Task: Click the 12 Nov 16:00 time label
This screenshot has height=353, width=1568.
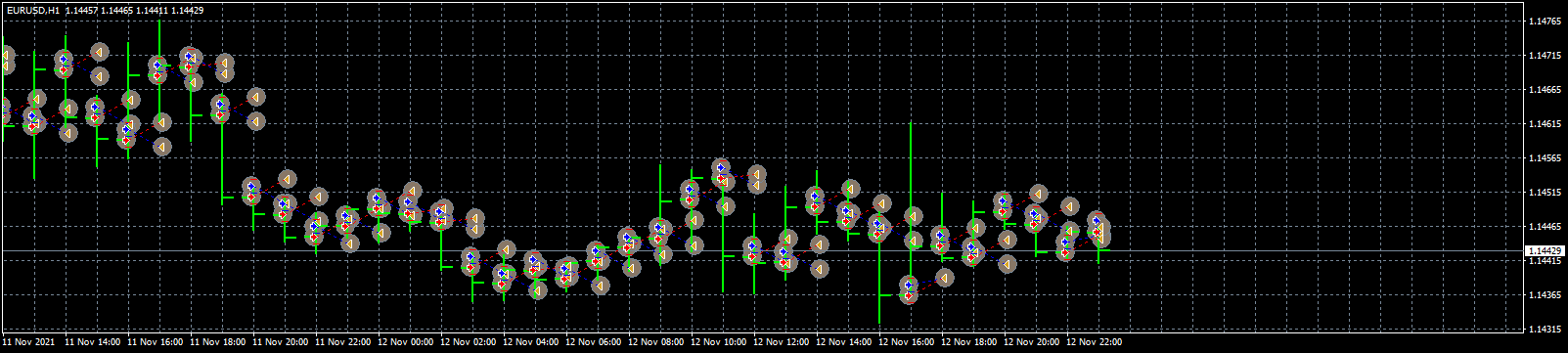Action: (x=907, y=343)
